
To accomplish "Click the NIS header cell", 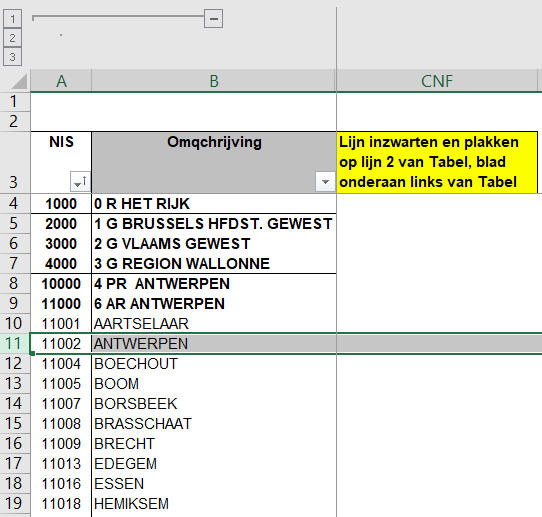I will point(61,162).
